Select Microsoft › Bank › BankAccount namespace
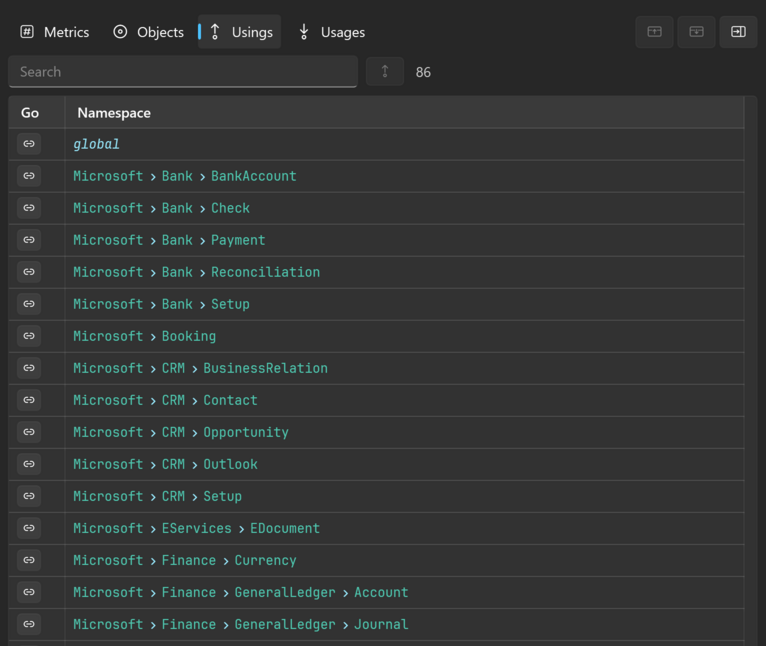 tap(185, 176)
